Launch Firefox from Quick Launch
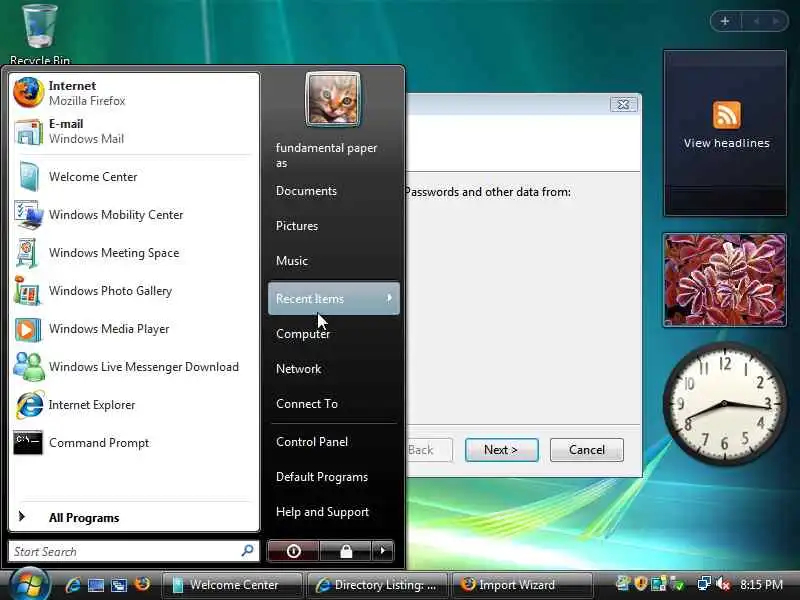Screen dimensions: 800x600 click(142, 584)
